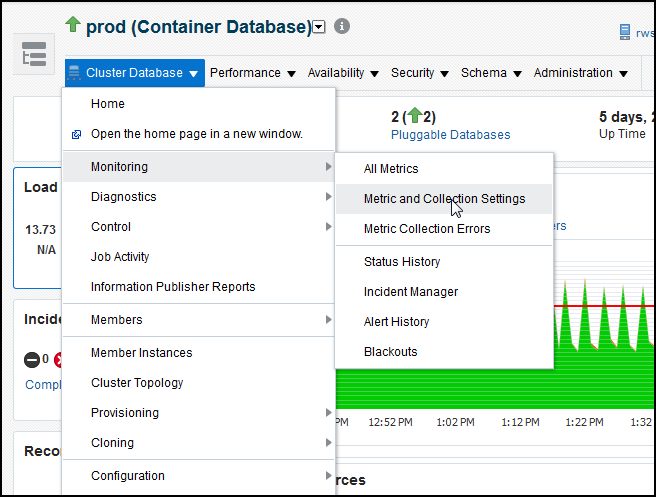Click the Pluggable Databases link
The image size is (656, 497).
coord(450,135)
